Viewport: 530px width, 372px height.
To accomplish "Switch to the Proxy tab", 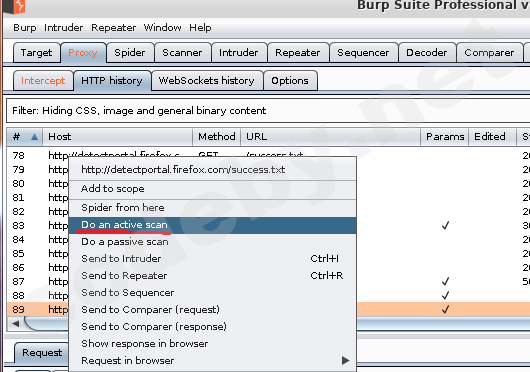I will click(x=83, y=53).
